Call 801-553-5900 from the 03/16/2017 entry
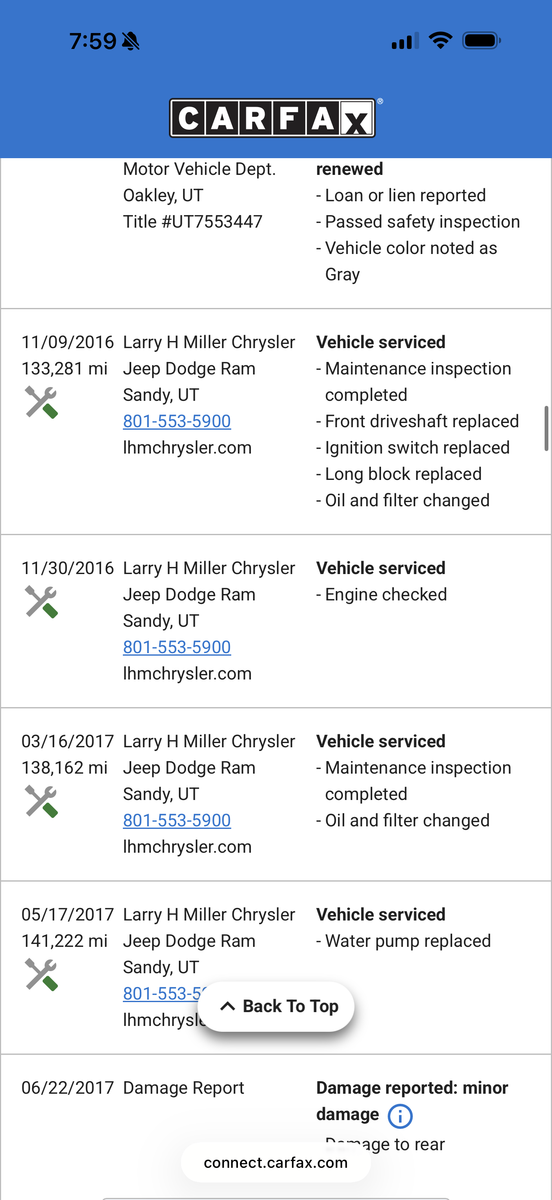 click(177, 820)
